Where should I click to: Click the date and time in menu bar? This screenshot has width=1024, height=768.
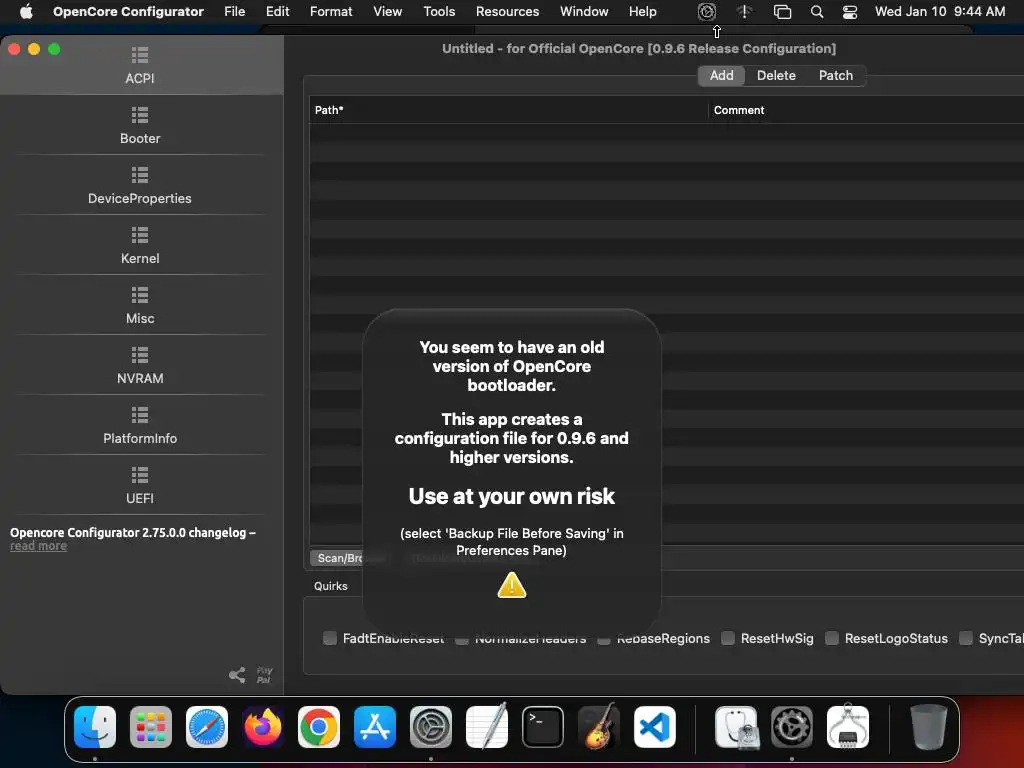point(940,12)
